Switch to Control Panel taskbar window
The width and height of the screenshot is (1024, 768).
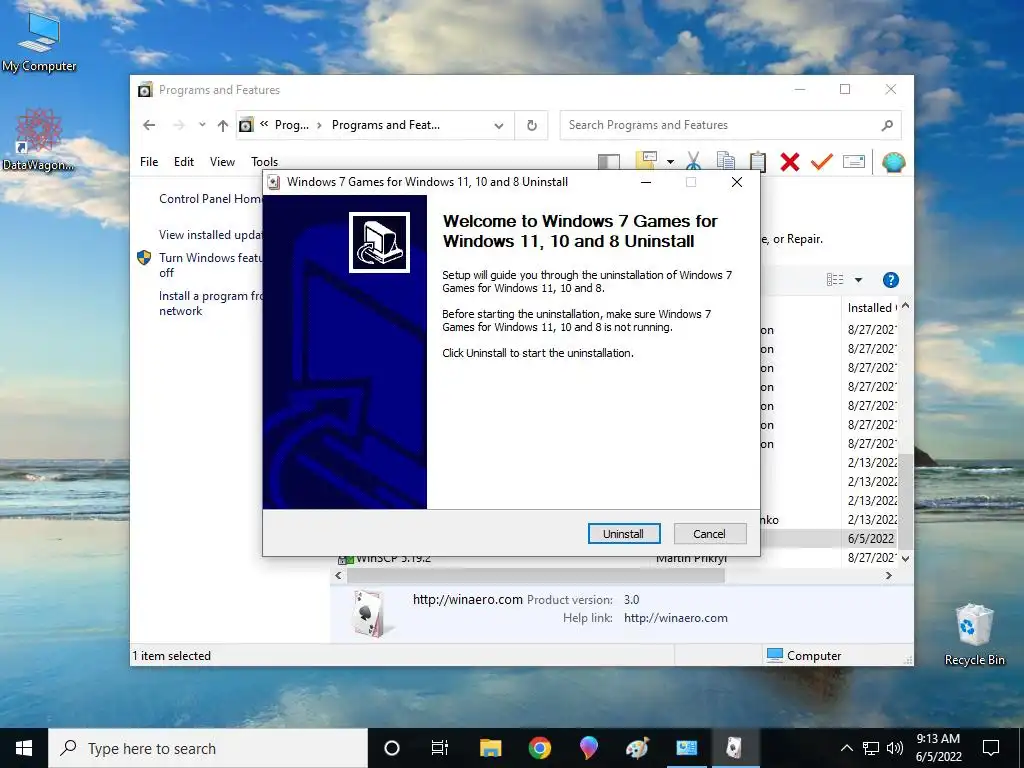click(x=686, y=748)
